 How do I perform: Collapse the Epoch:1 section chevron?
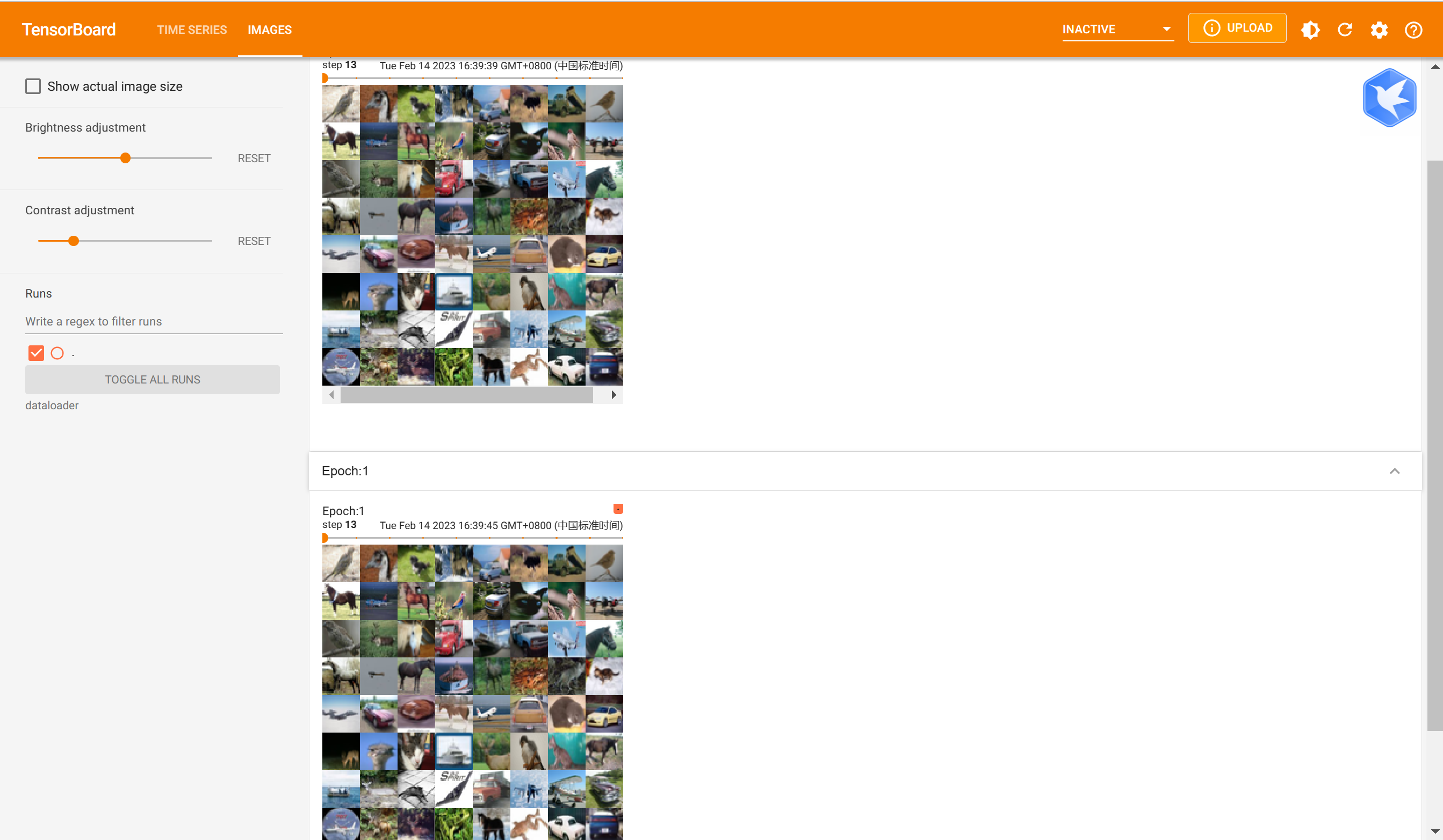pyautogui.click(x=1394, y=470)
